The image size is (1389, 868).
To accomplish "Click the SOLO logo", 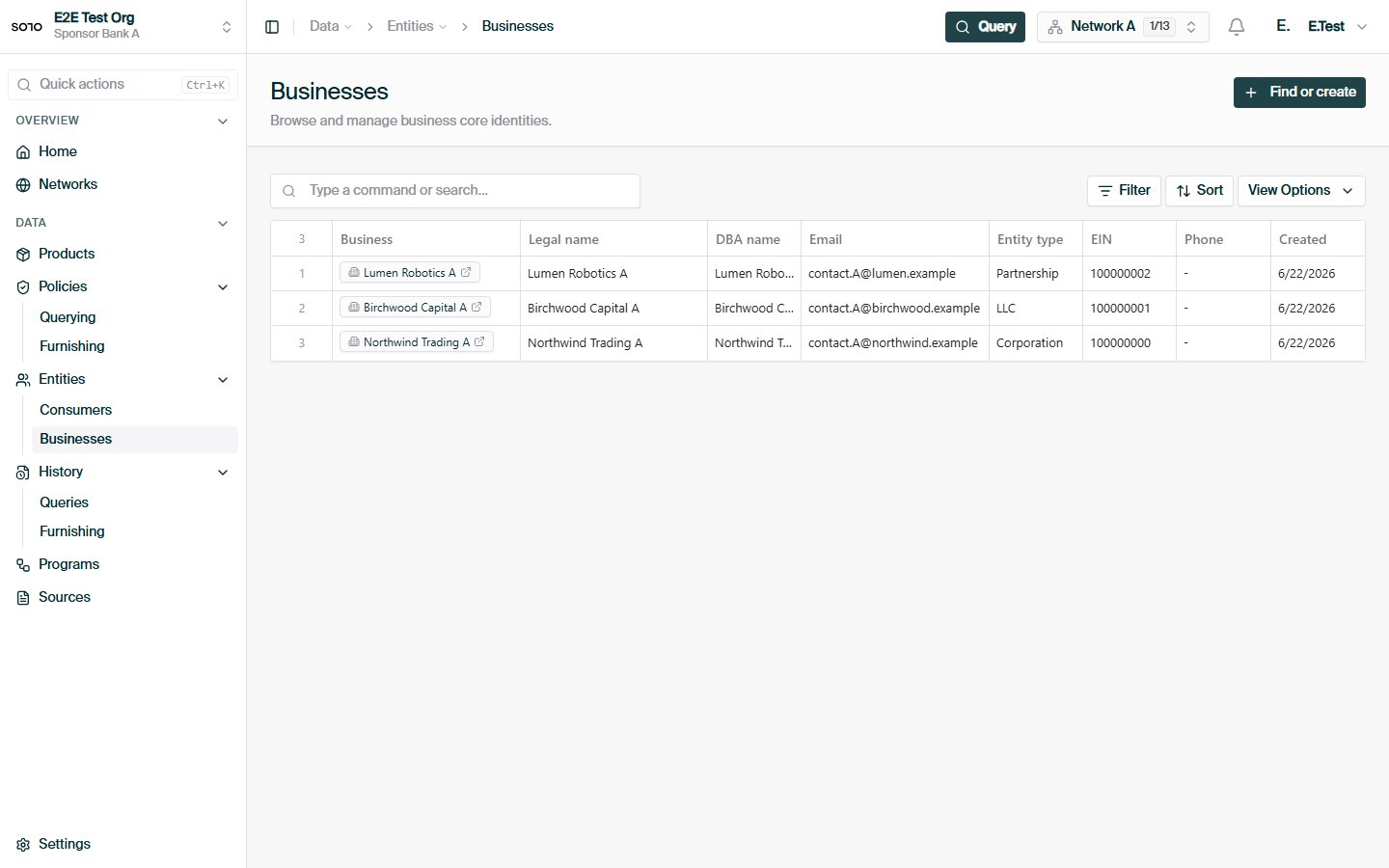I will pyautogui.click(x=27, y=27).
